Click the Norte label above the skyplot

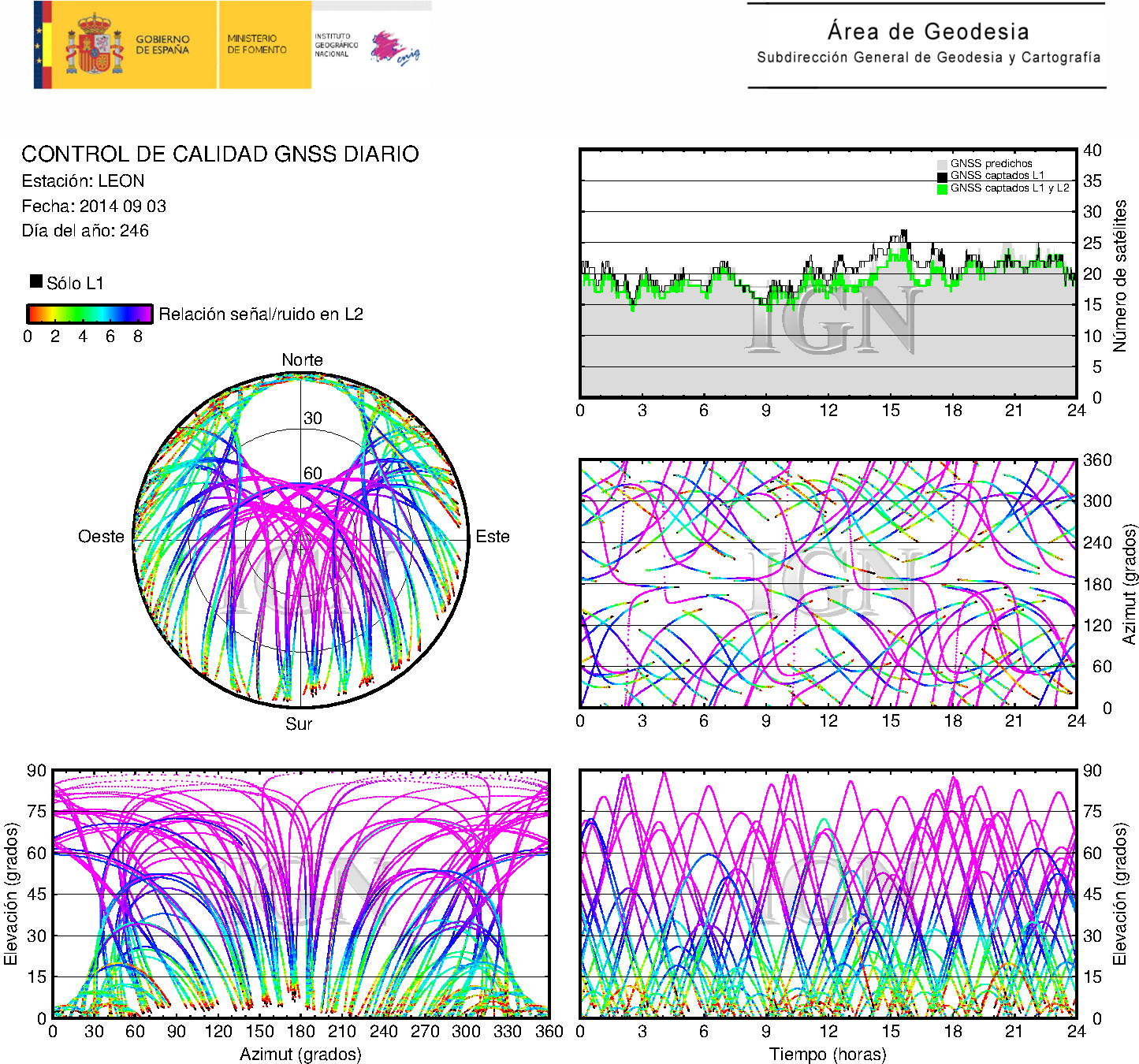click(302, 359)
